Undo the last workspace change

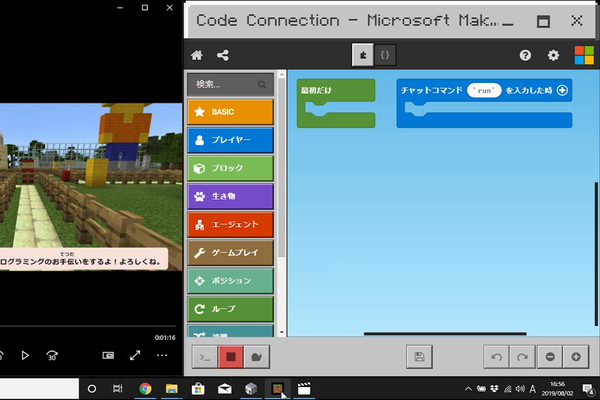[x=496, y=357]
